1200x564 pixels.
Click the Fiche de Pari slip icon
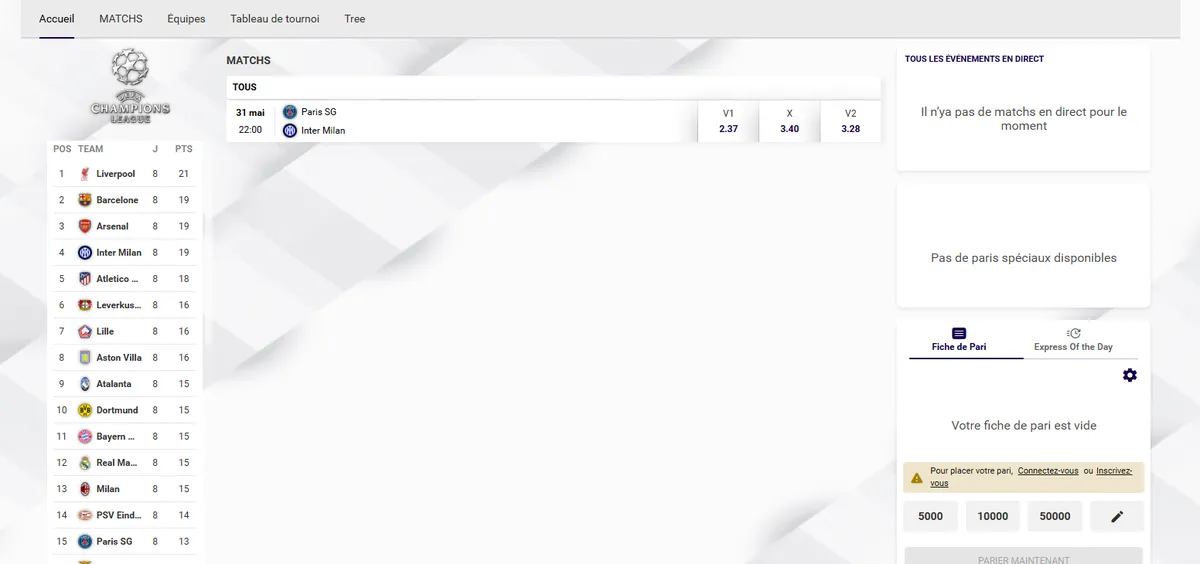(959, 333)
